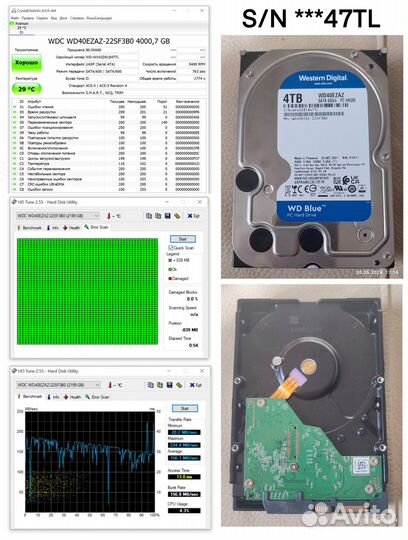The width and height of the screenshot is (408, 540).
Task: Click Access Time value in Benchmark window
Action: (x=184, y=477)
